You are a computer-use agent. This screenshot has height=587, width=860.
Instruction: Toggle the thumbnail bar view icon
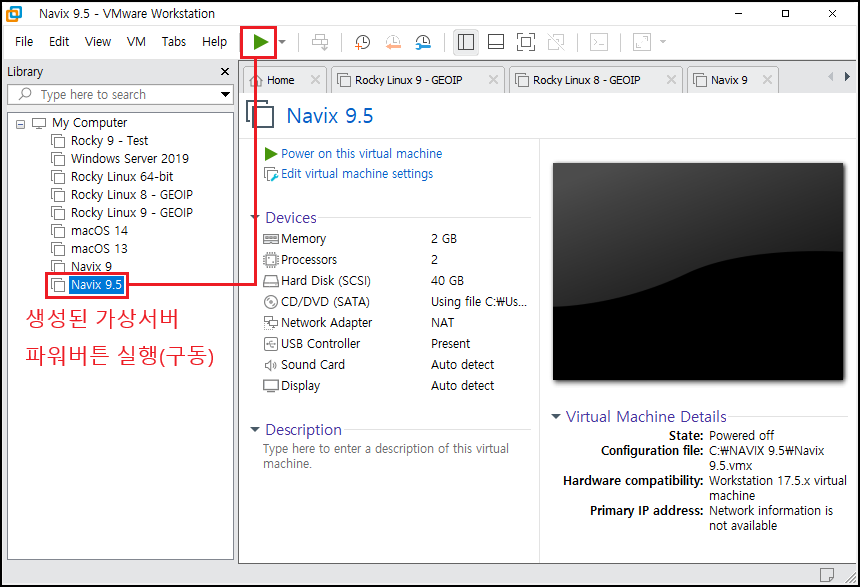[496, 42]
